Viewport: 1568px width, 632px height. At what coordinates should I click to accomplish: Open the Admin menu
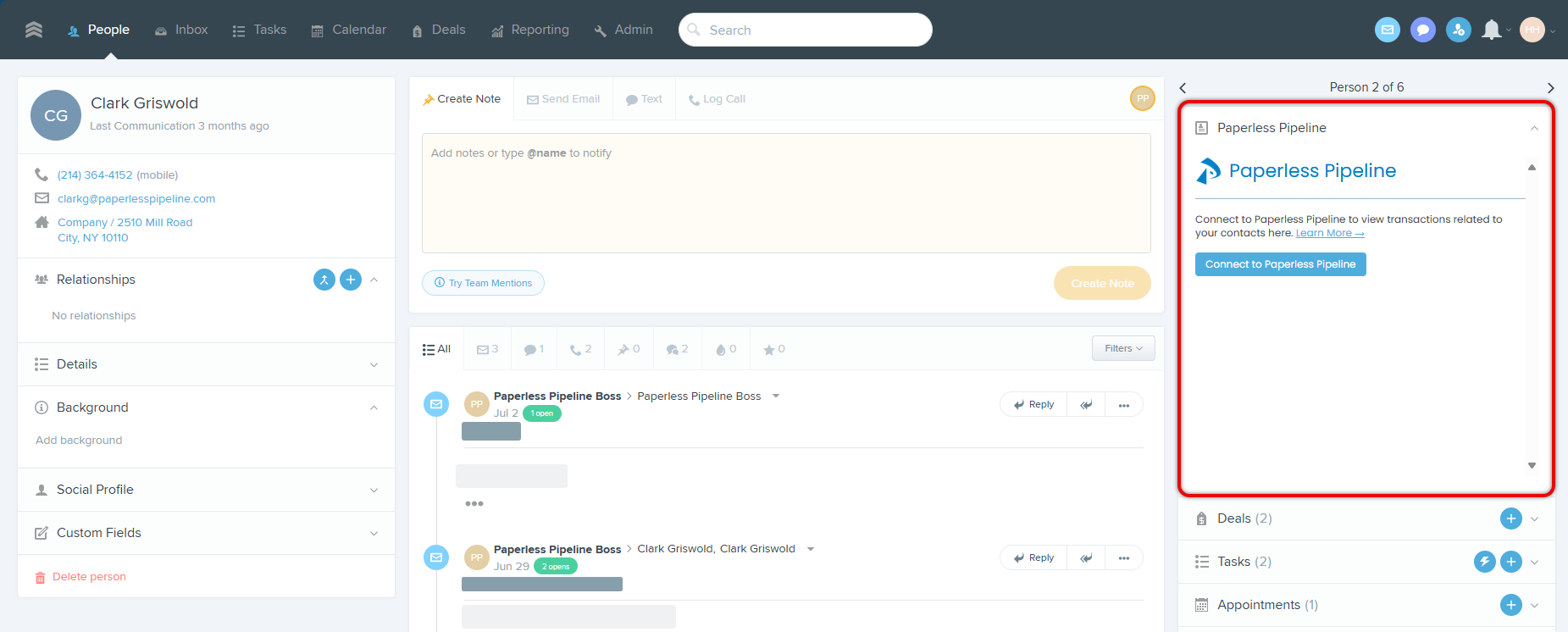click(x=623, y=30)
